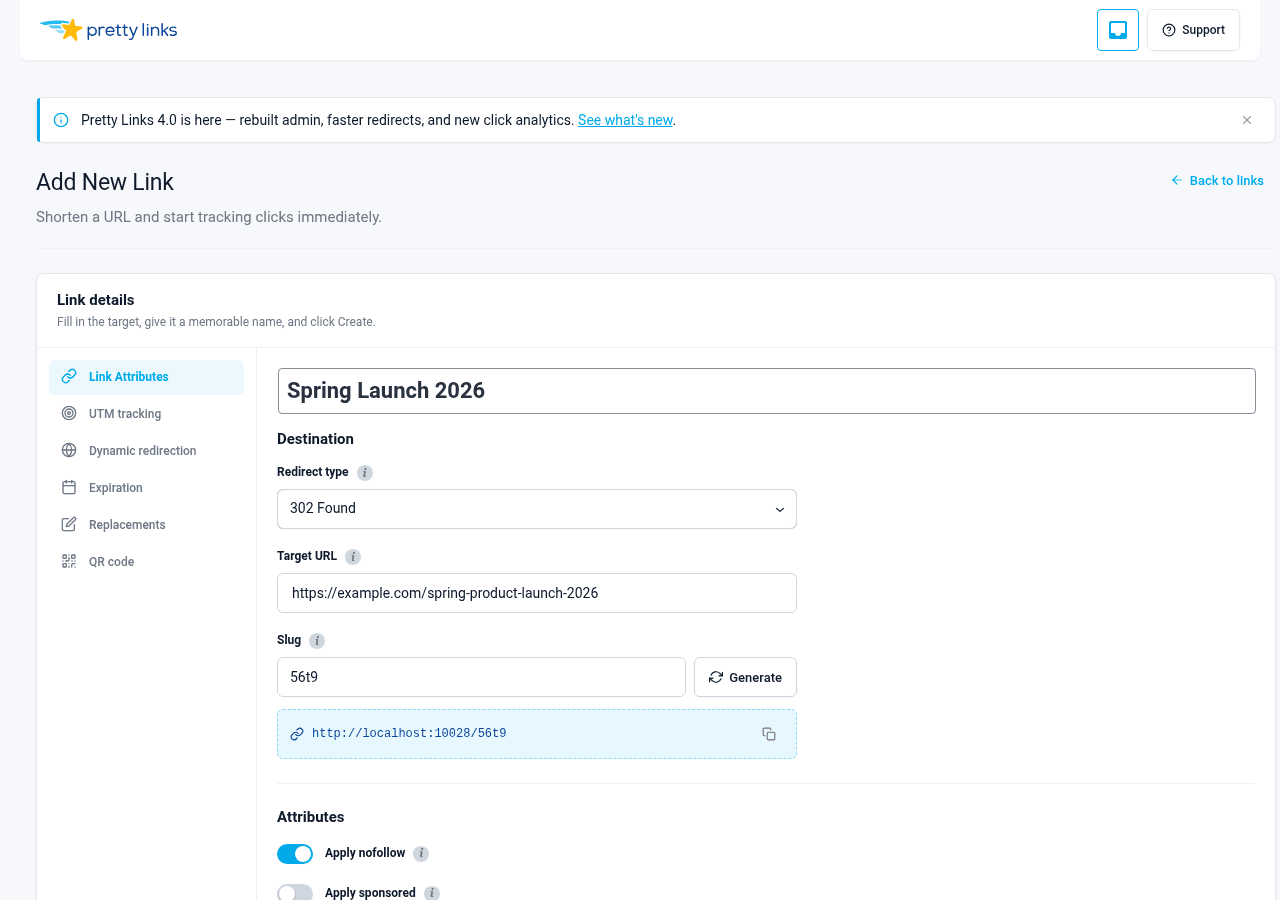Click the Apply nofollow info icon

(x=421, y=854)
